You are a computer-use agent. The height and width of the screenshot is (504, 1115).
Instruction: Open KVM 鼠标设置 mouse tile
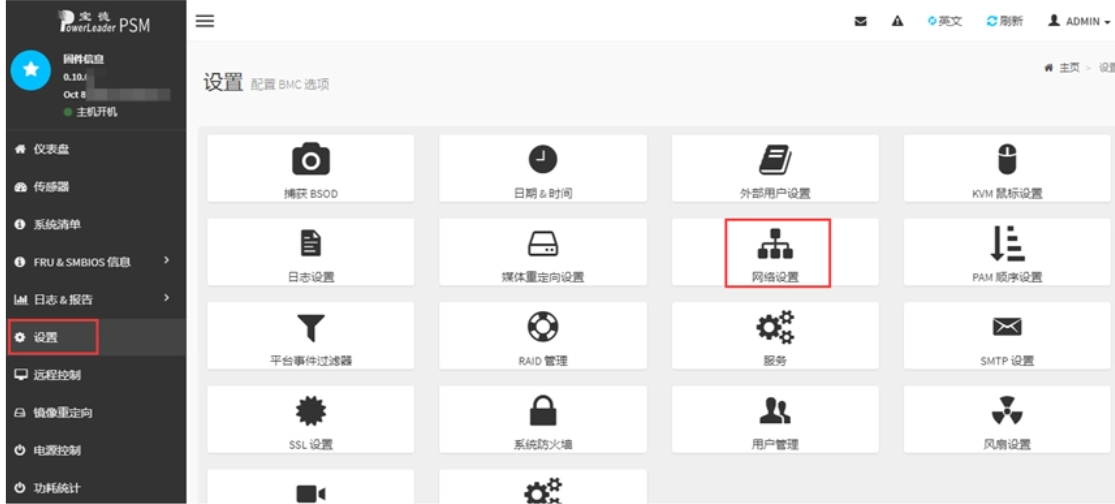[1007, 168]
